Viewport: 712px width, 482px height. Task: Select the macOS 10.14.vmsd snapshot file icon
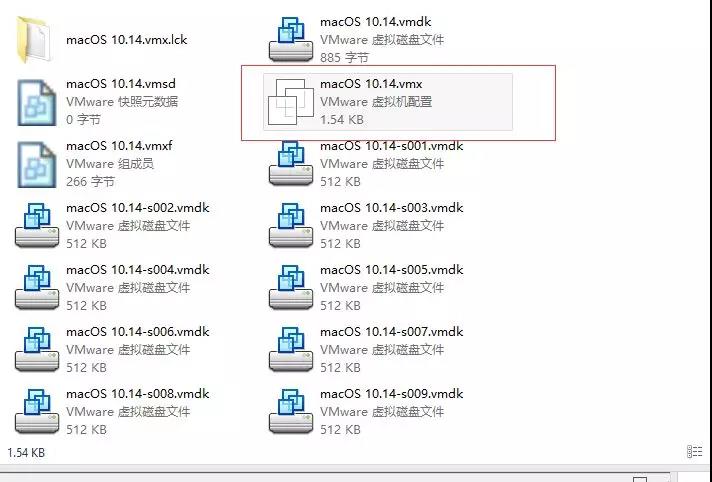(37, 102)
